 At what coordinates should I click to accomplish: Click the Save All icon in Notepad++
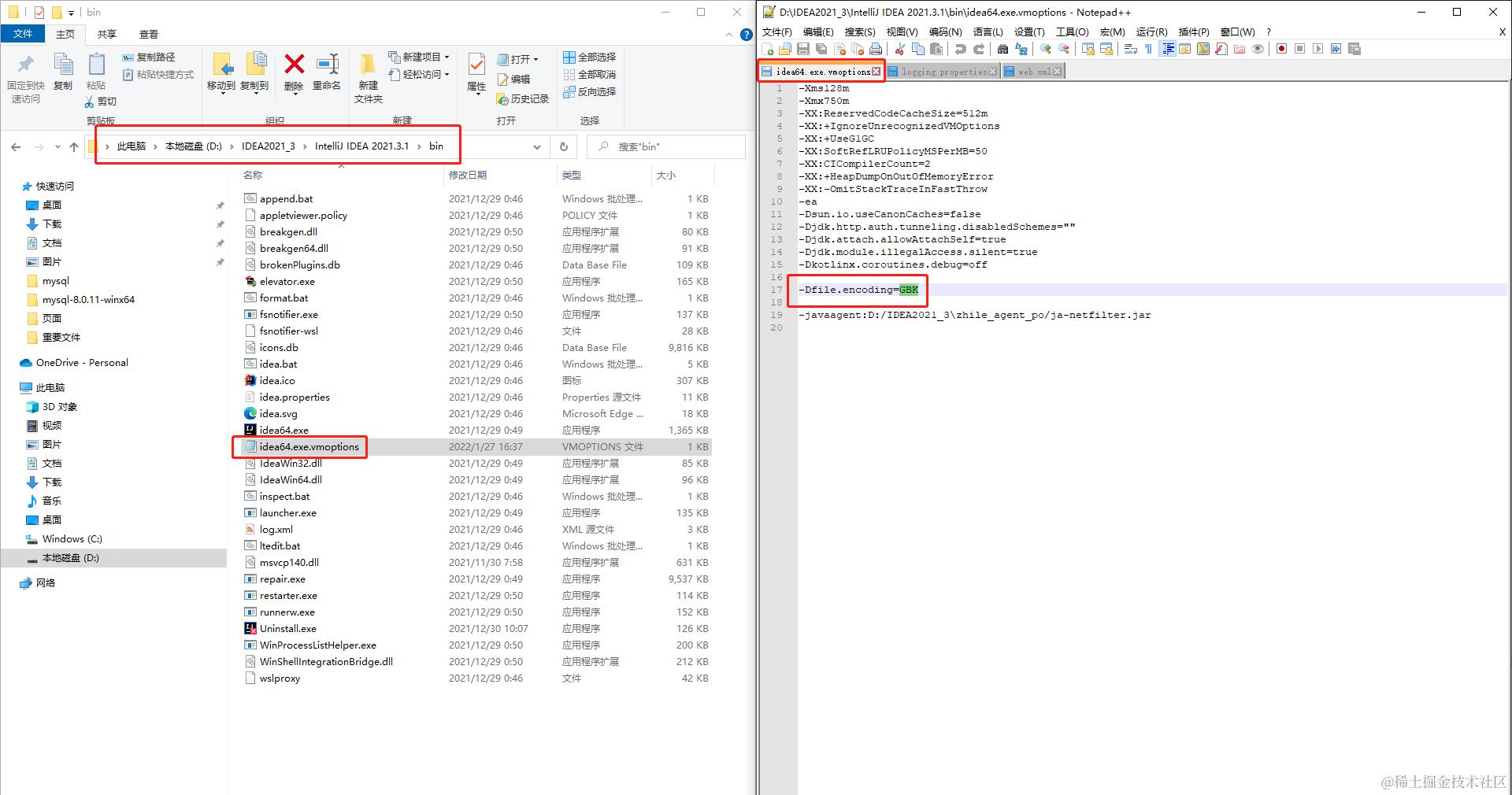(821, 49)
